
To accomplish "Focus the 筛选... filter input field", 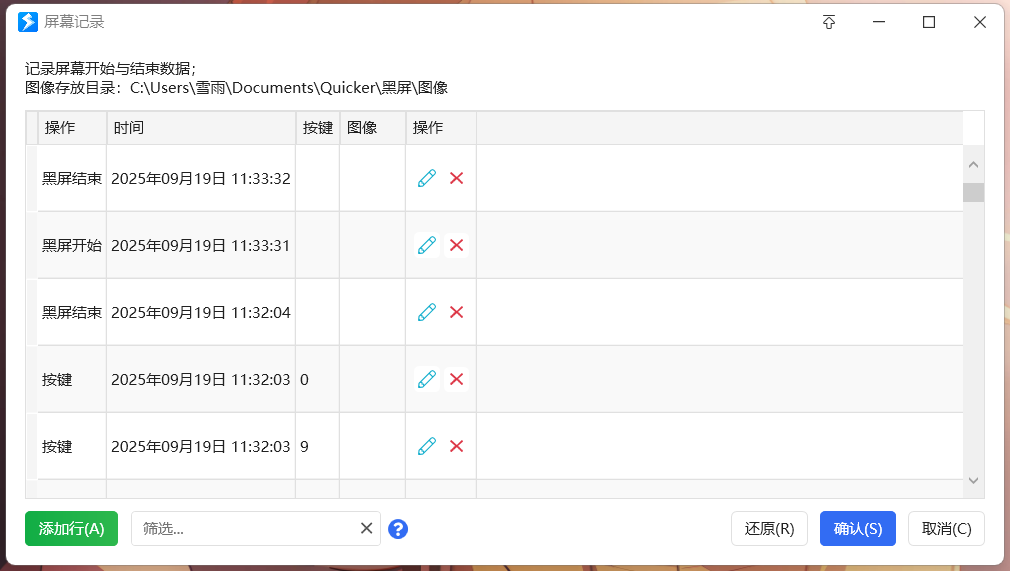I will pyautogui.click(x=245, y=529).
